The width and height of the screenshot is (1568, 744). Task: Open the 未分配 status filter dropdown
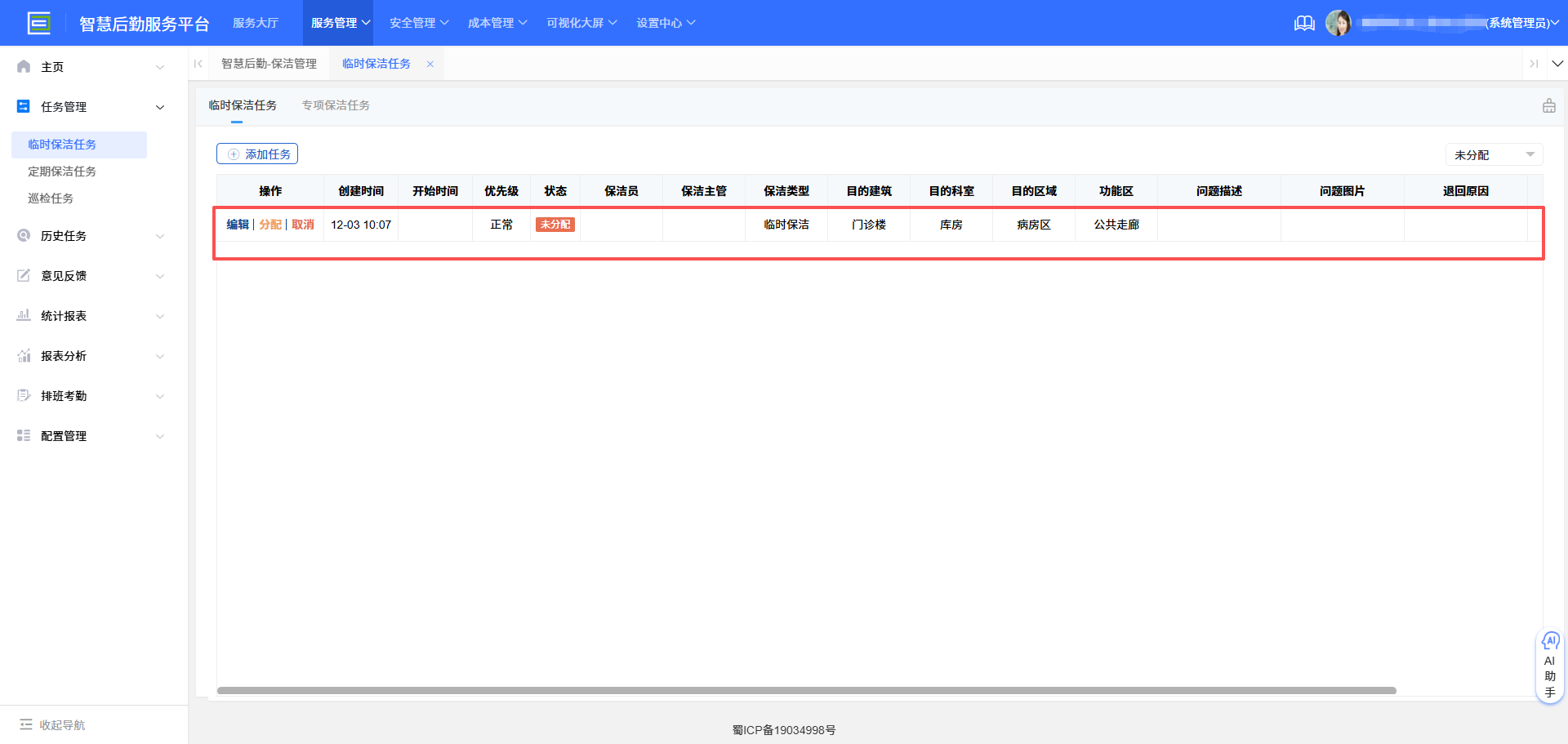click(1494, 154)
